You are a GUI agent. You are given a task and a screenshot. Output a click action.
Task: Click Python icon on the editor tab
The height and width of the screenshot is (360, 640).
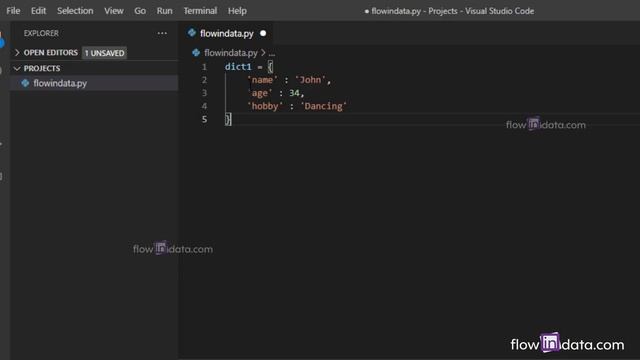tap(192, 33)
